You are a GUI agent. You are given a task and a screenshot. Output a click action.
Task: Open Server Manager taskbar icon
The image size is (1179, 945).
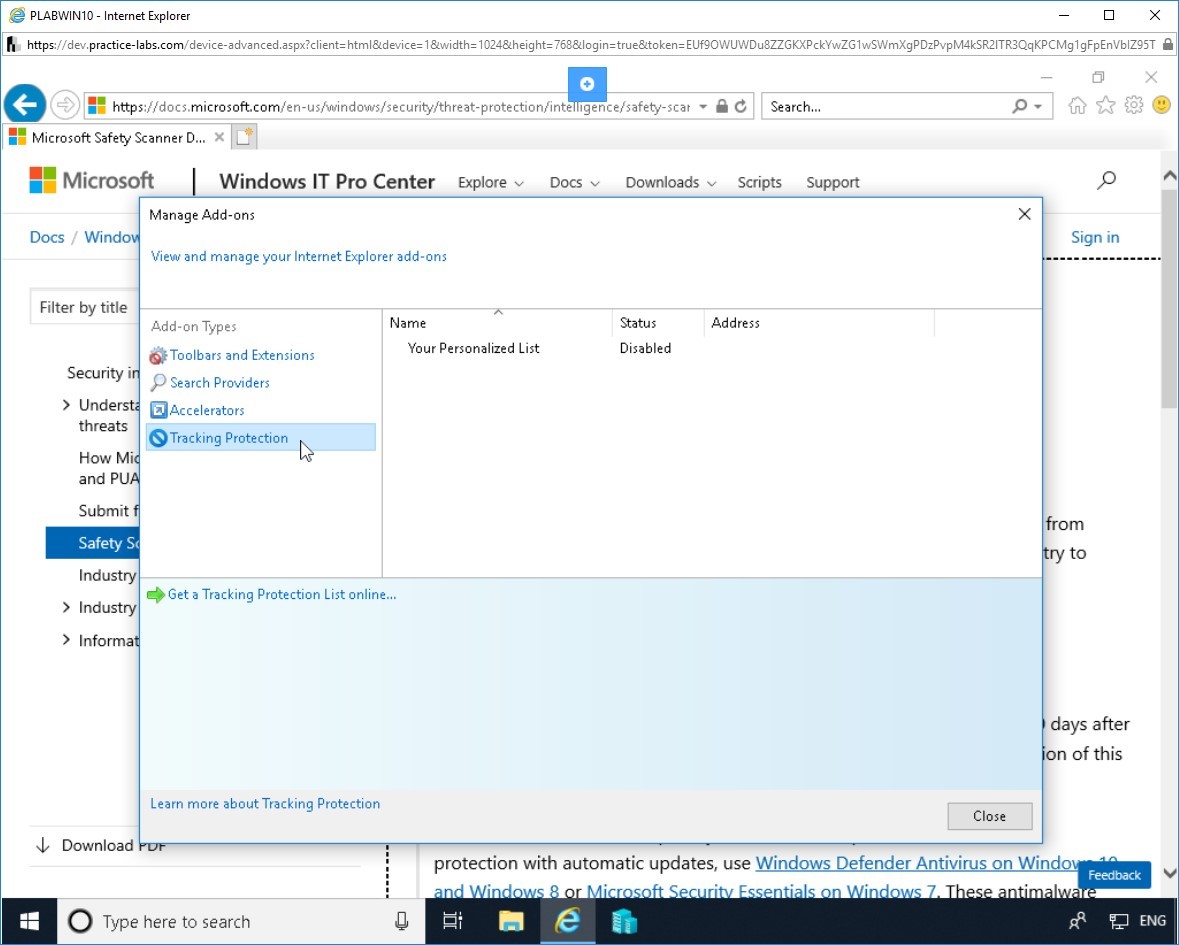pos(624,921)
